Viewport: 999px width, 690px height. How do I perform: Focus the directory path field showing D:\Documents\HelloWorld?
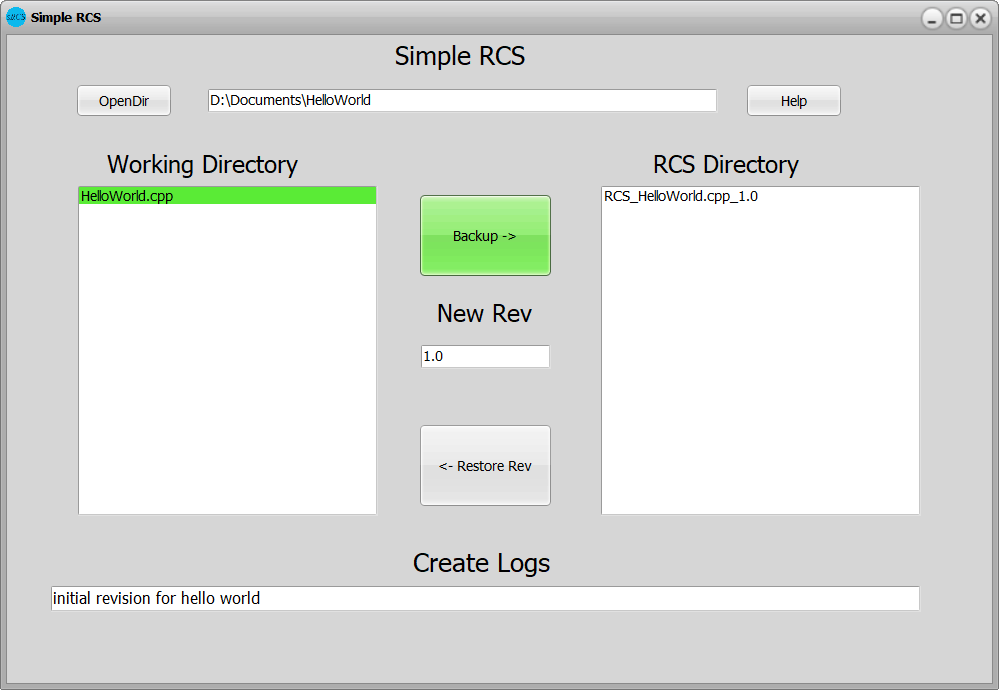coord(462,100)
